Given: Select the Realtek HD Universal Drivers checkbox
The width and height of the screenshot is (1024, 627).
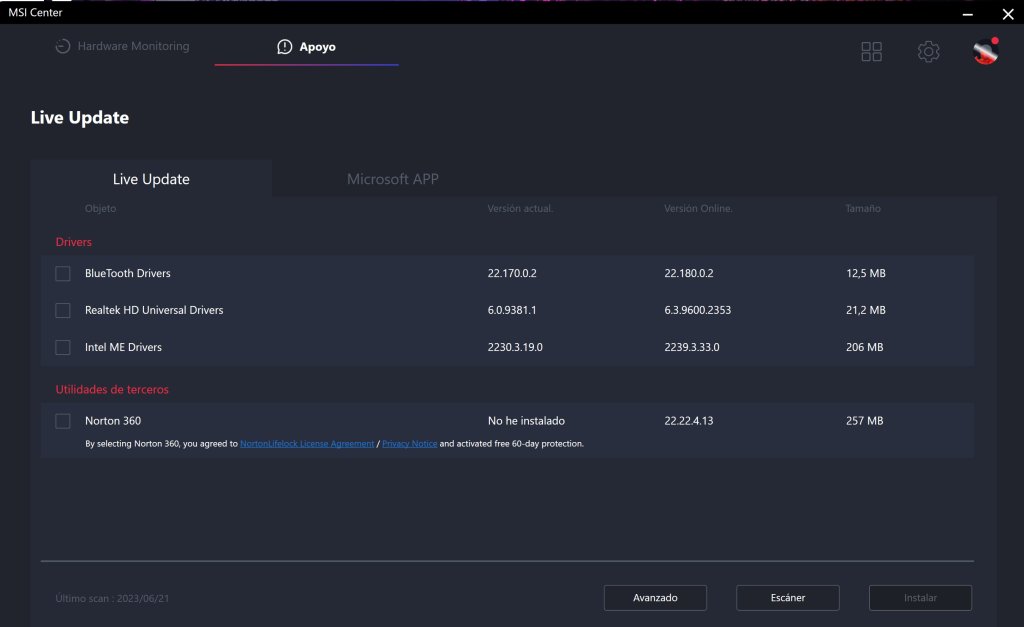Looking at the screenshot, I should coord(63,310).
